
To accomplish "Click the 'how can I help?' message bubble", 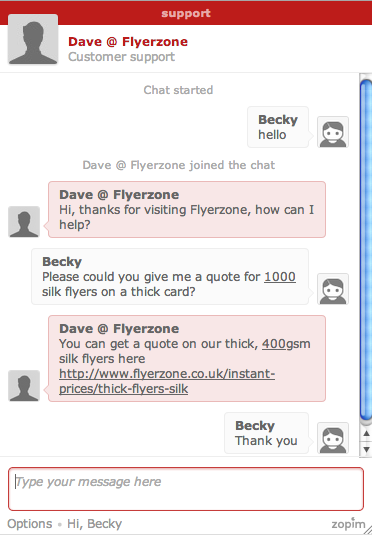I will [187, 209].
